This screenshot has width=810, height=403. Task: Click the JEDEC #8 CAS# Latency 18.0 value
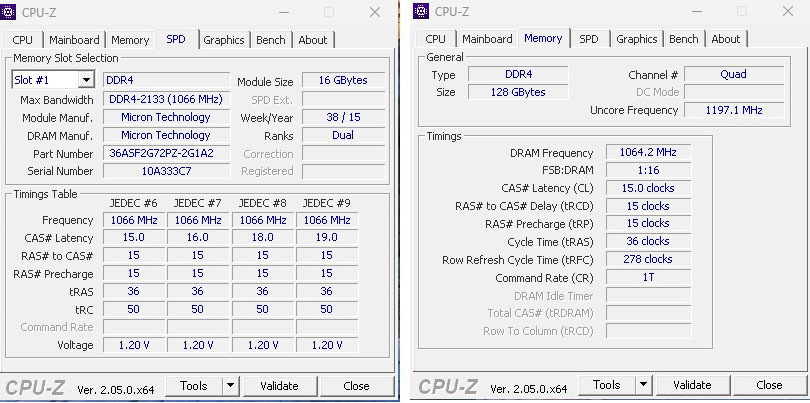[262, 237]
